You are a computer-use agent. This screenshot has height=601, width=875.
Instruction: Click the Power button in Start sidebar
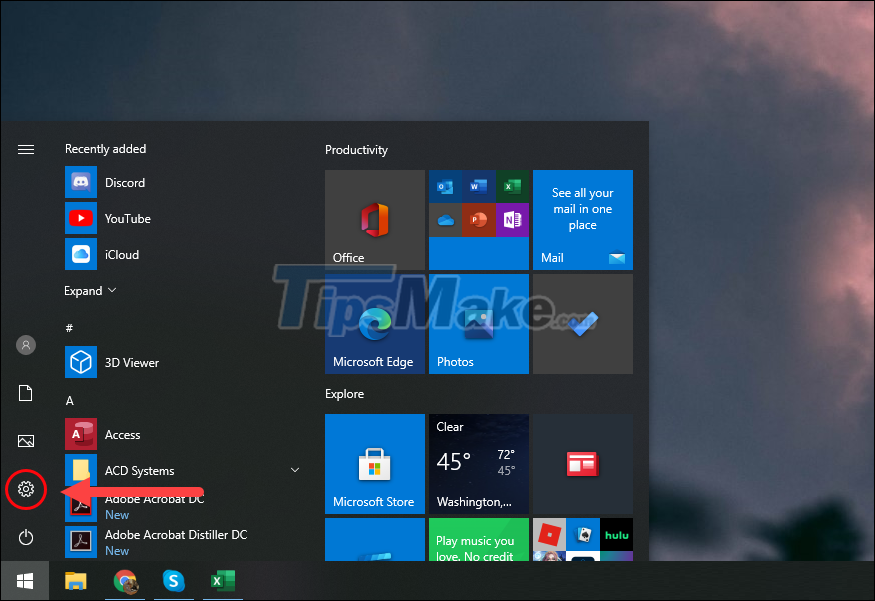(x=26, y=537)
